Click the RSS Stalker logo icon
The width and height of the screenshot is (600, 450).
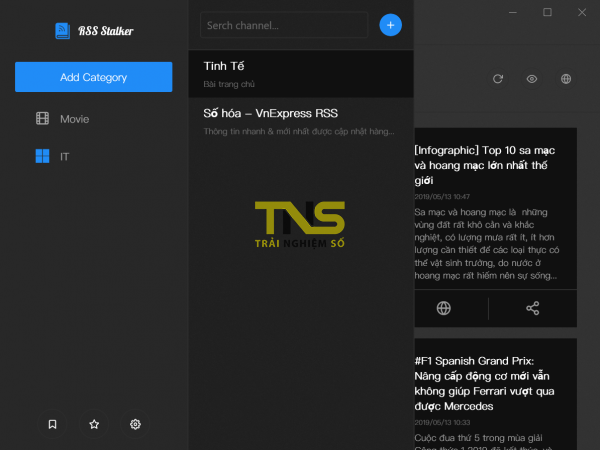click(x=62, y=31)
